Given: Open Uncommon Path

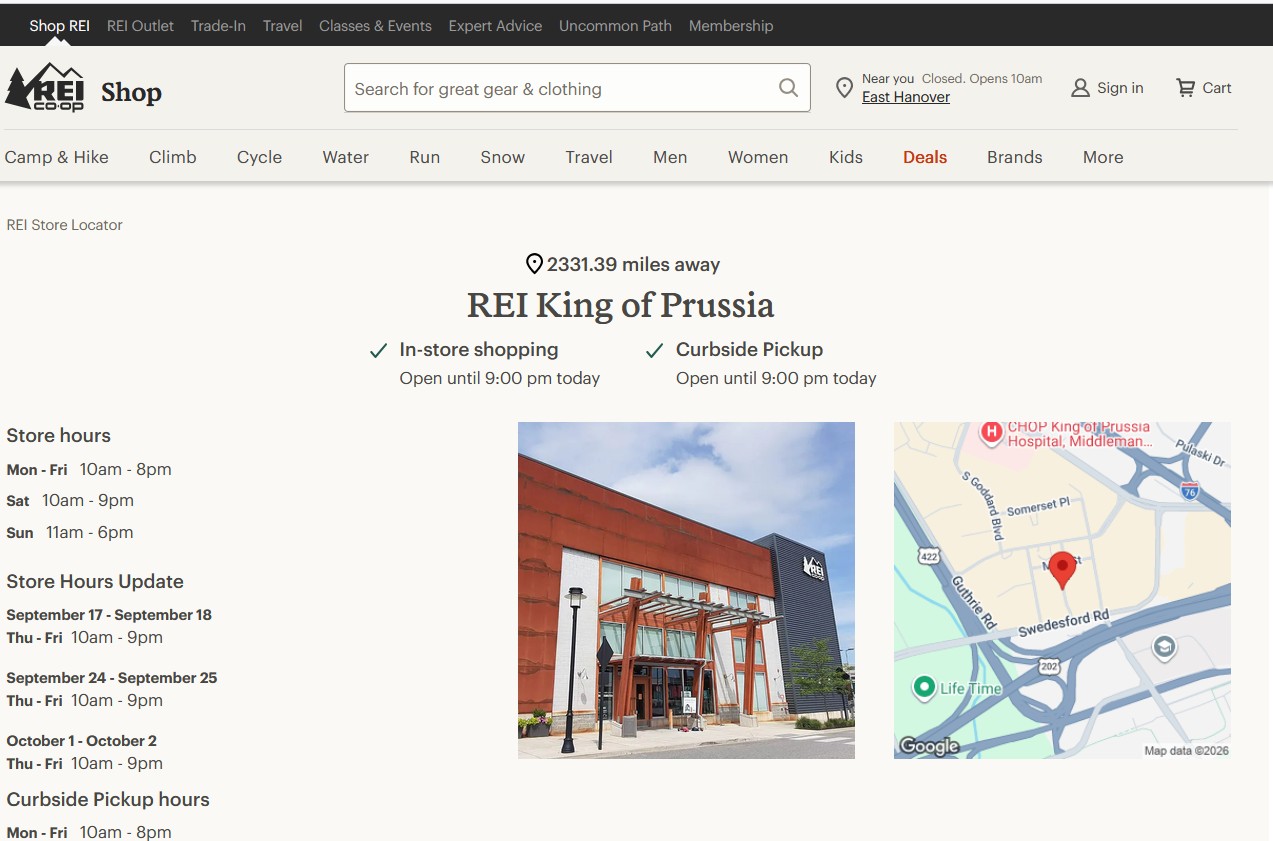Looking at the screenshot, I should point(615,26).
